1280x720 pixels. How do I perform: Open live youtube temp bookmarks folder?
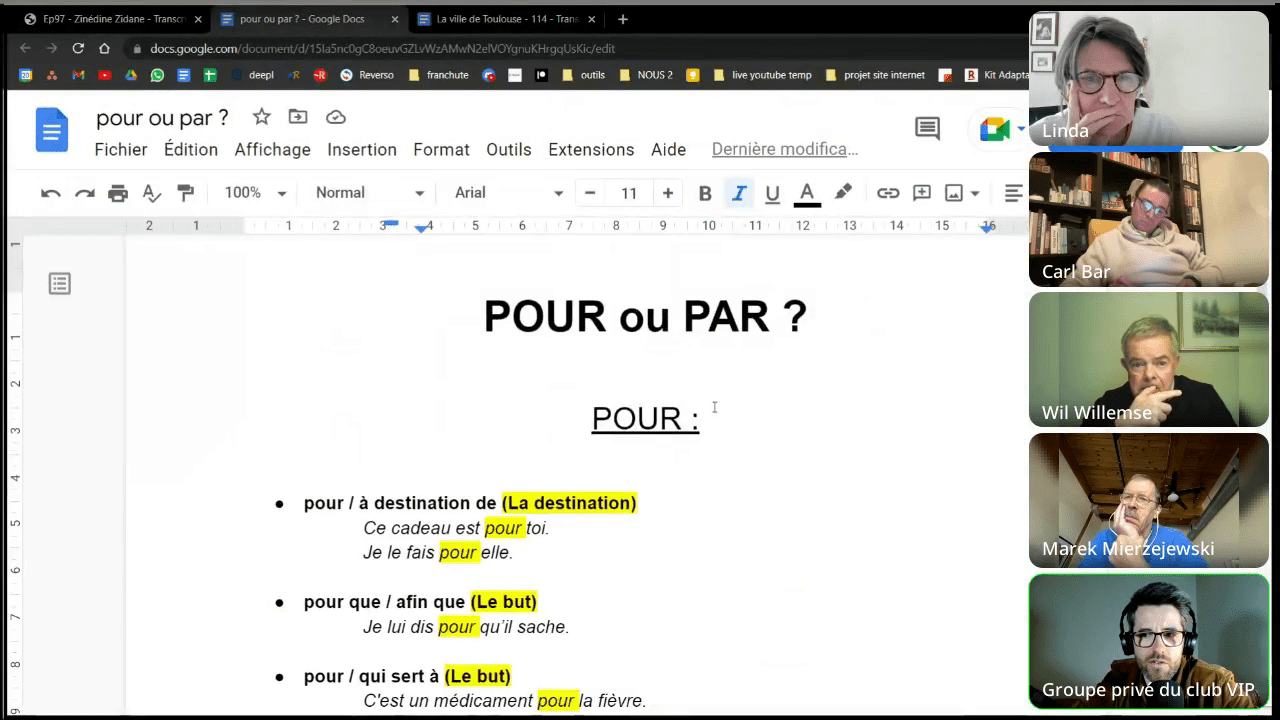click(762, 75)
